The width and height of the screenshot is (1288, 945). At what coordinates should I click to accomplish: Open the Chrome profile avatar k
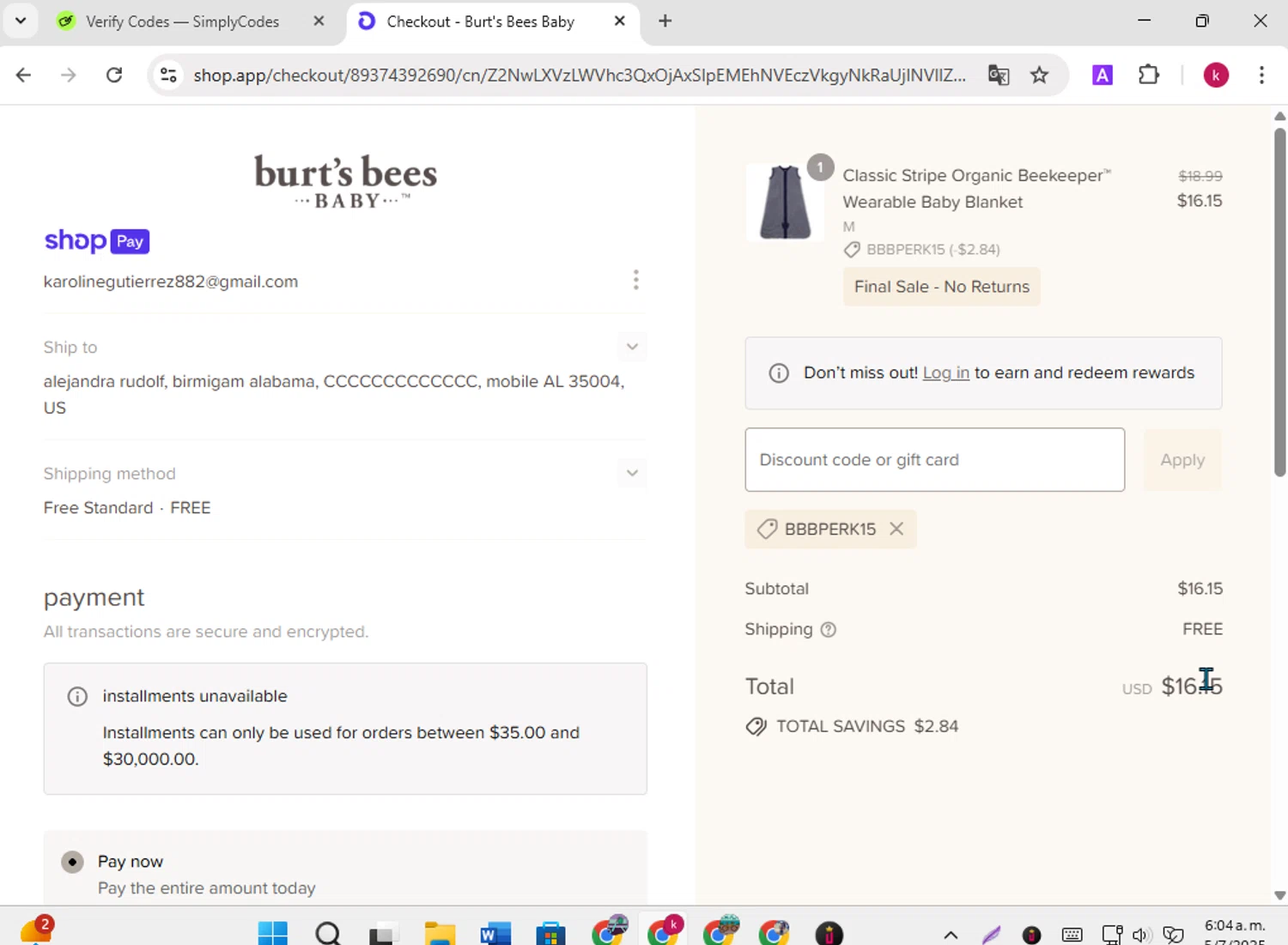click(x=1216, y=76)
